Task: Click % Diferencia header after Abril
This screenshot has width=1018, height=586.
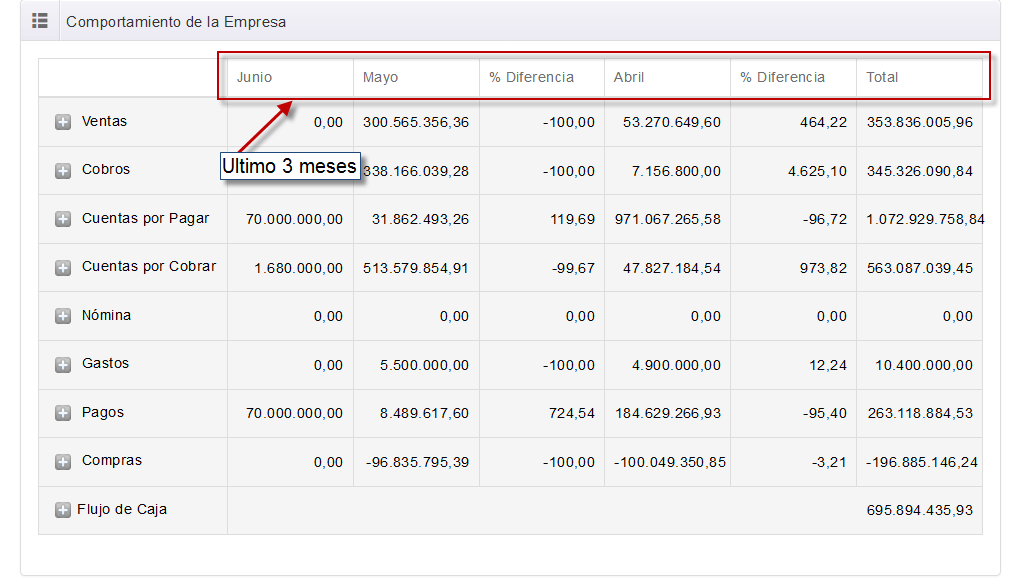Action: click(x=782, y=77)
